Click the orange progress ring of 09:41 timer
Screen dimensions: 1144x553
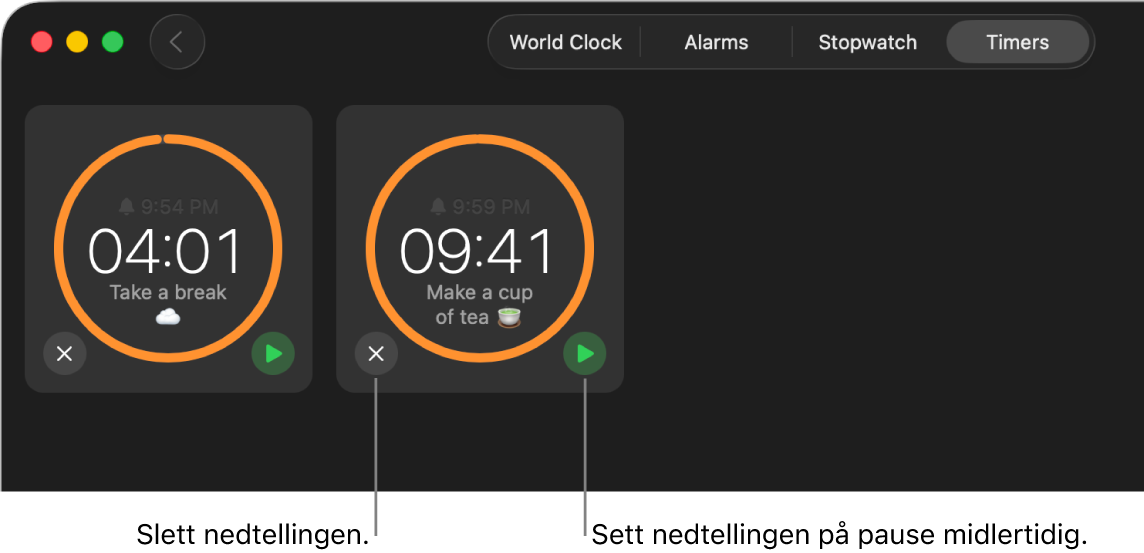[367, 248]
